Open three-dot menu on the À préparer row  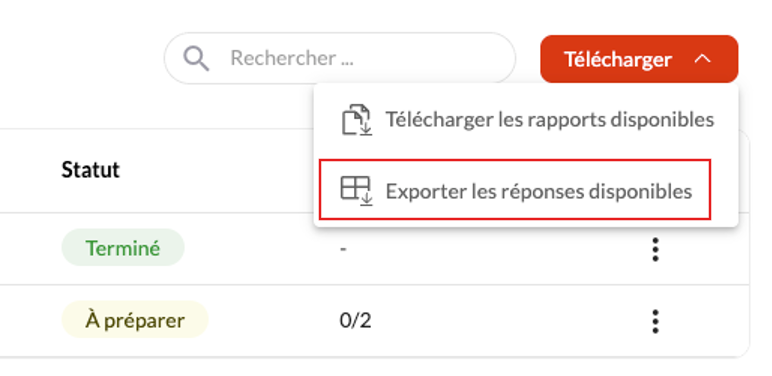point(655,321)
